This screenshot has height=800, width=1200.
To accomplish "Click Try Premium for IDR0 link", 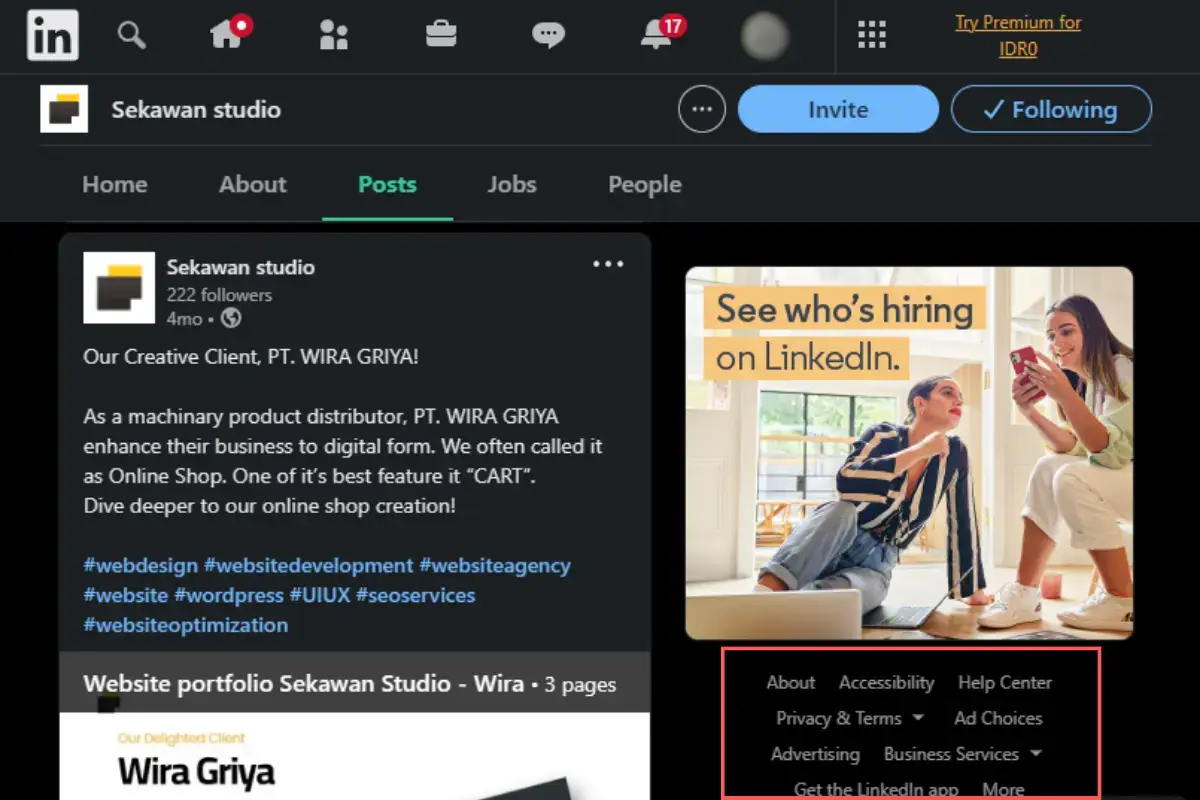I will tap(1018, 35).
